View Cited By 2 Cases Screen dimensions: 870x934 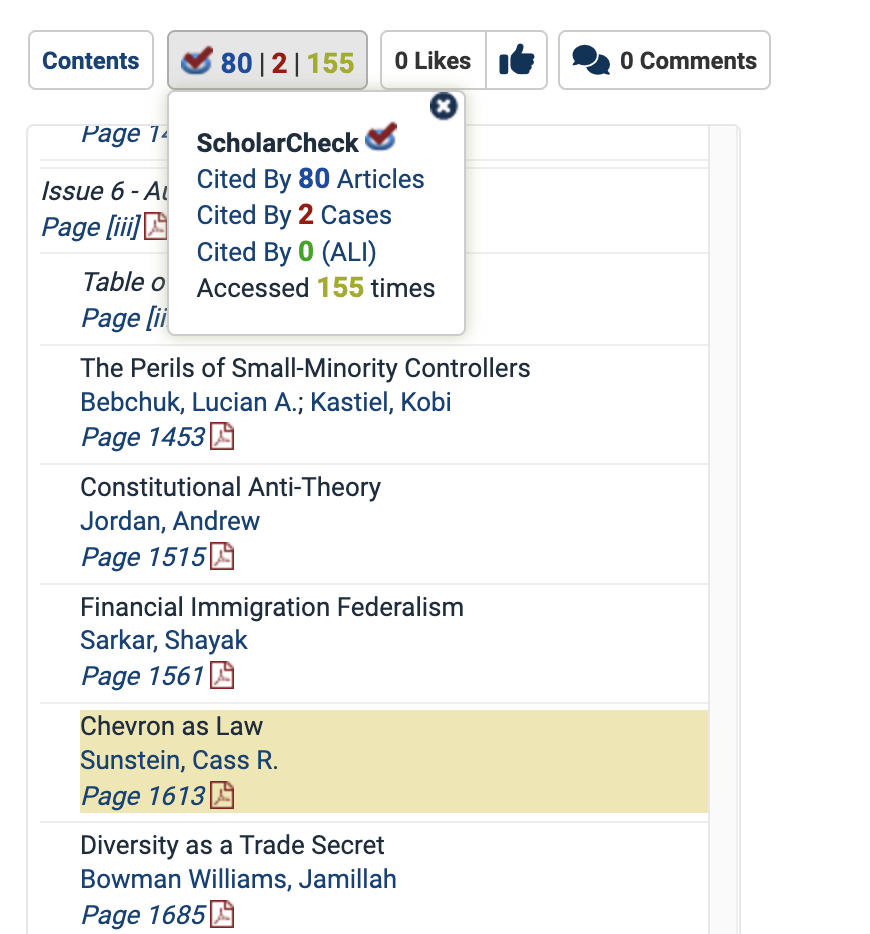(x=294, y=215)
